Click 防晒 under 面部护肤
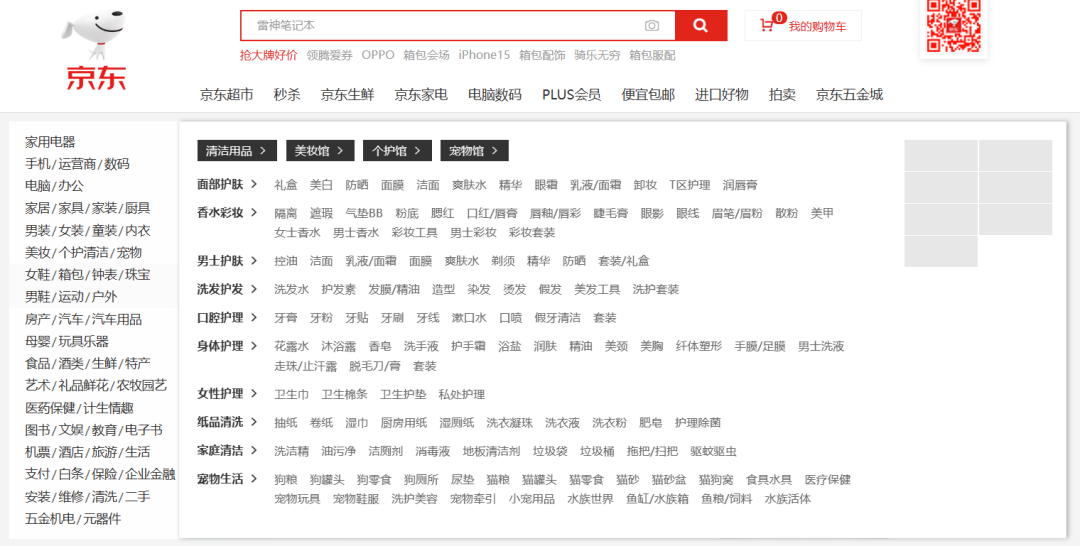The image size is (1080, 546). 357,185
